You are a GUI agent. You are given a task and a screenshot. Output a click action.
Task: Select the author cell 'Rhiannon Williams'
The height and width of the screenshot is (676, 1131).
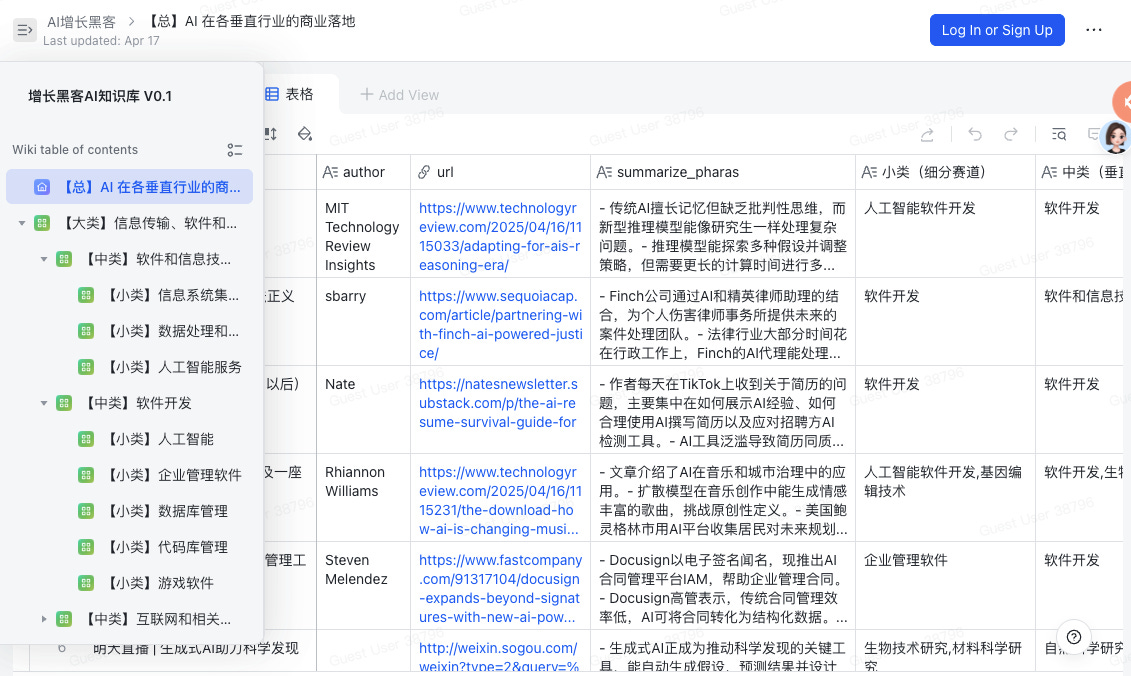[x=364, y=498]
